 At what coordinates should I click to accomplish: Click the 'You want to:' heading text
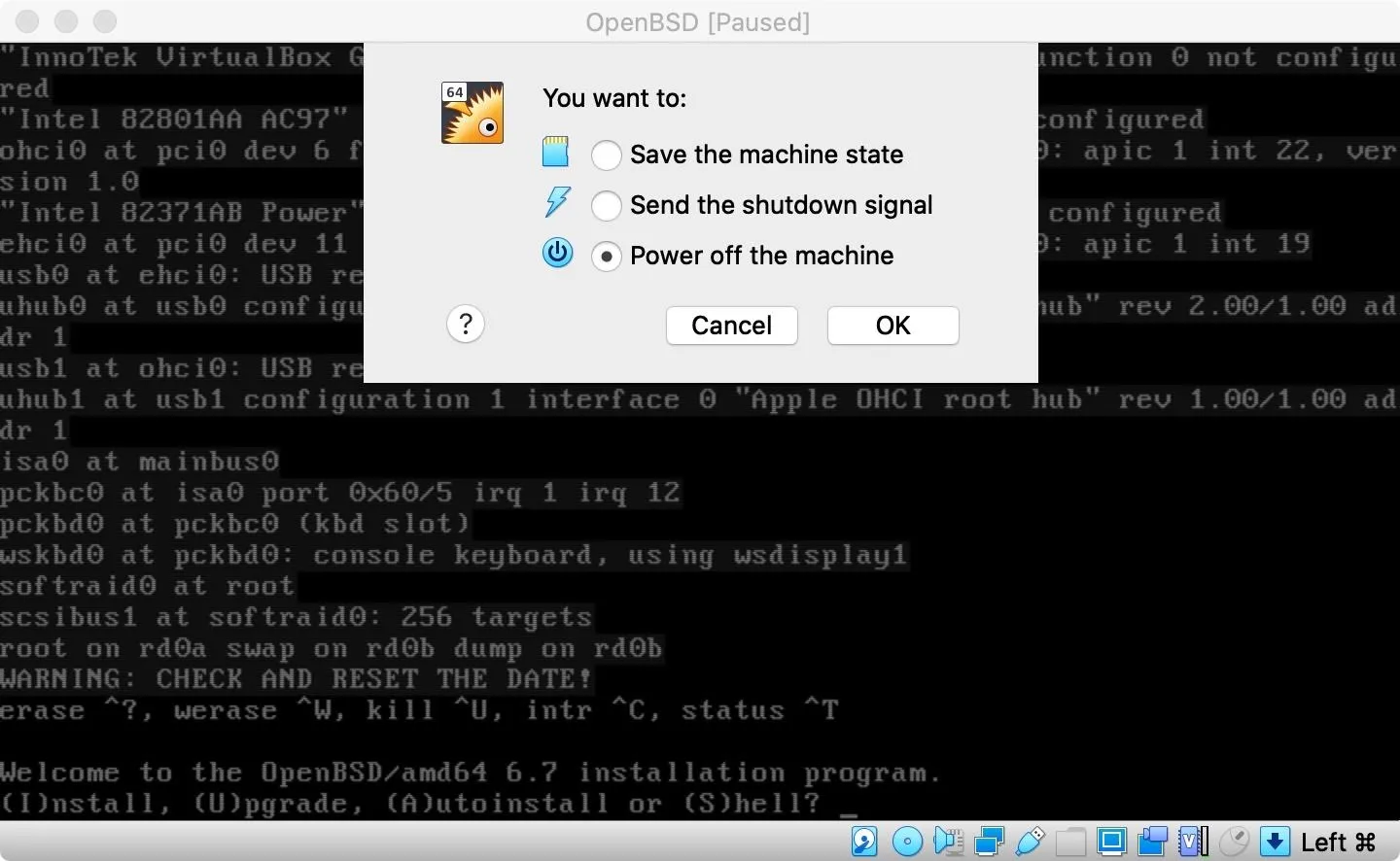coord(614,98)
